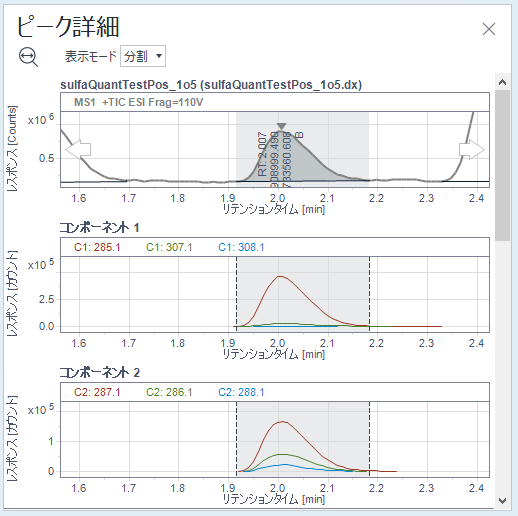Click the scrollbar up arrow
Screen dimensions: 518x516
(502, 82)
